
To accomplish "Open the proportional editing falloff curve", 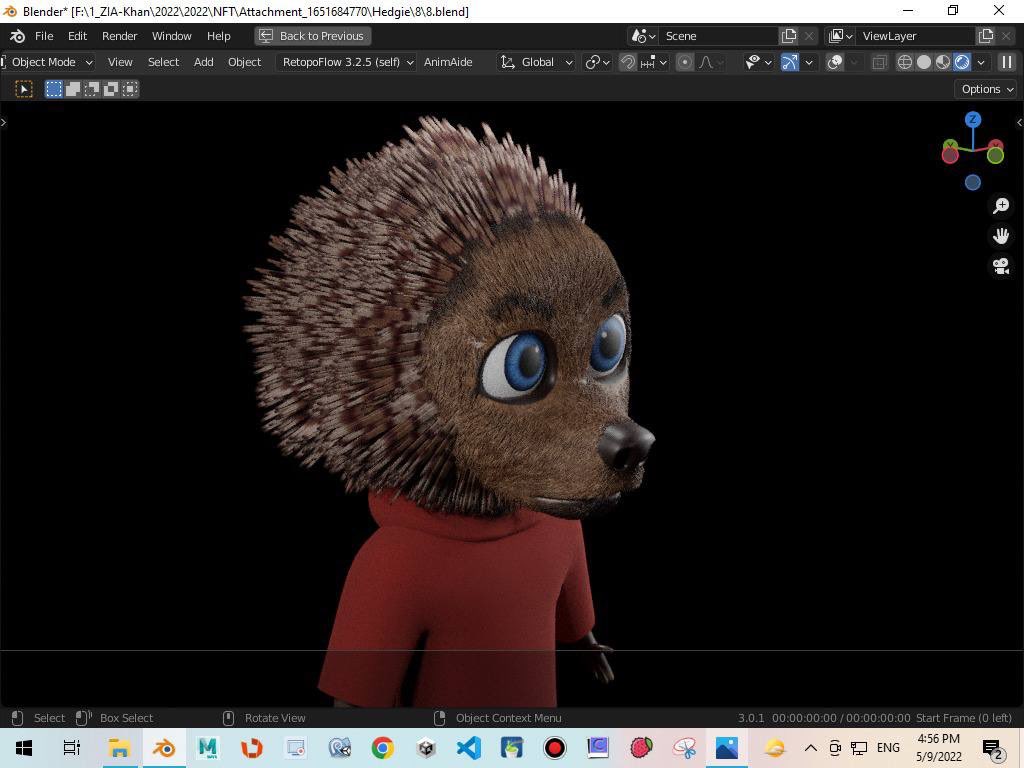I will point(711,62).
